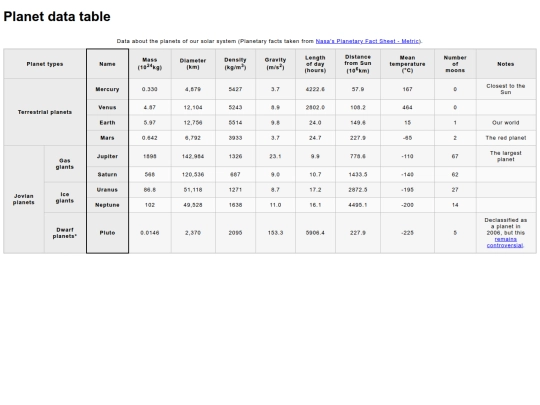Select Saturn's moon count '62'
Screen dimensions: 540x405
(455, 175)
